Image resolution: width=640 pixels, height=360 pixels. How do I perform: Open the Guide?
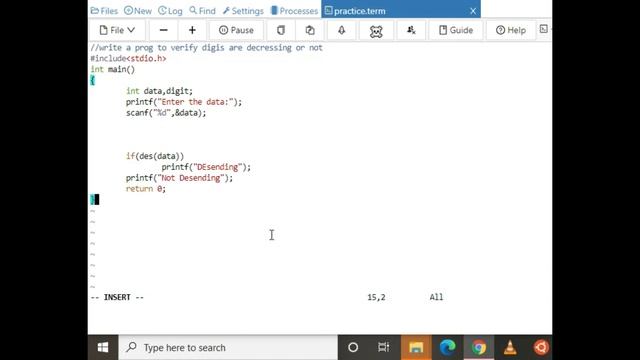(x=456, y=30)
